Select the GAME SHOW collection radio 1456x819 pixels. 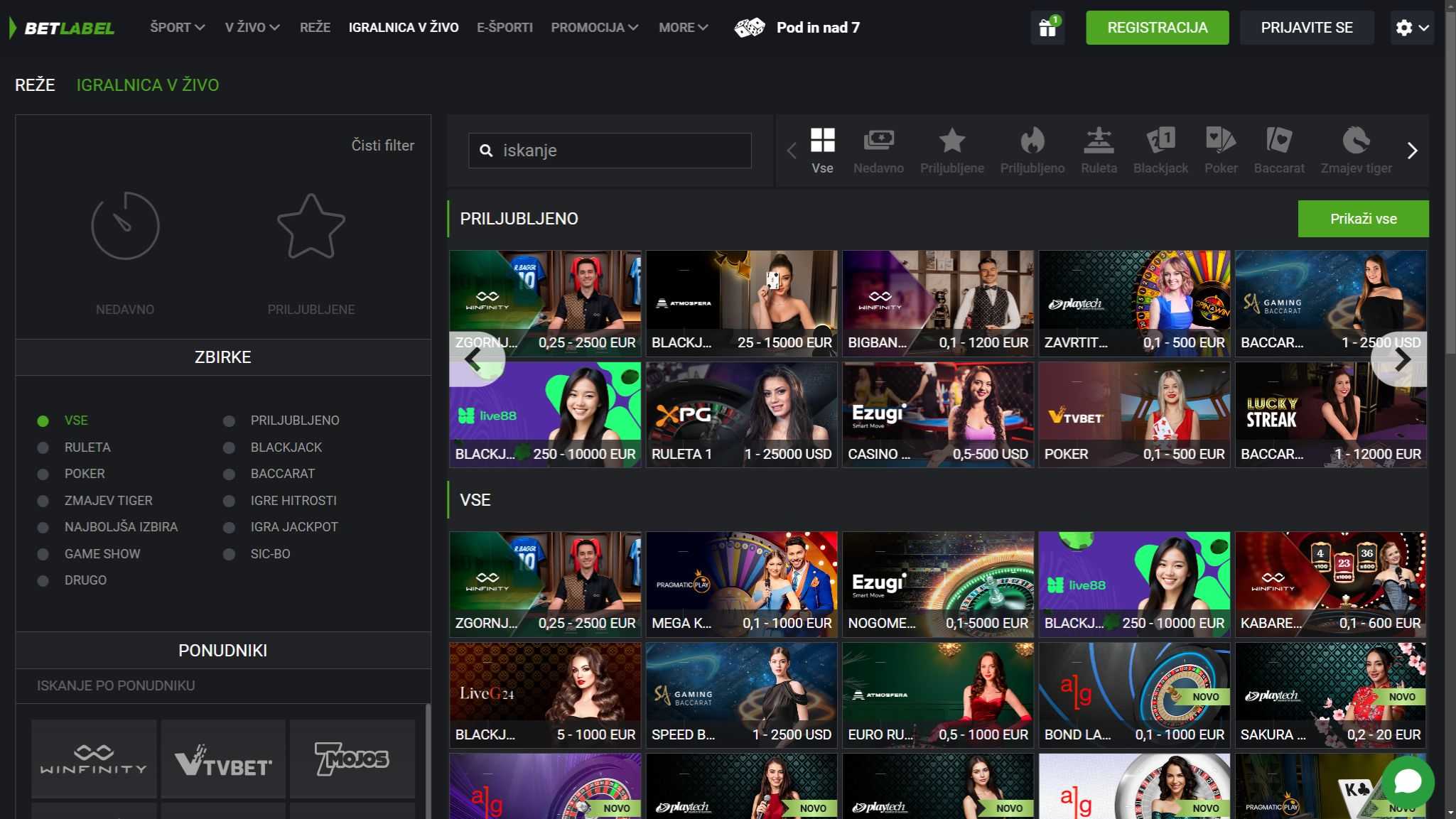pos(43,554)
